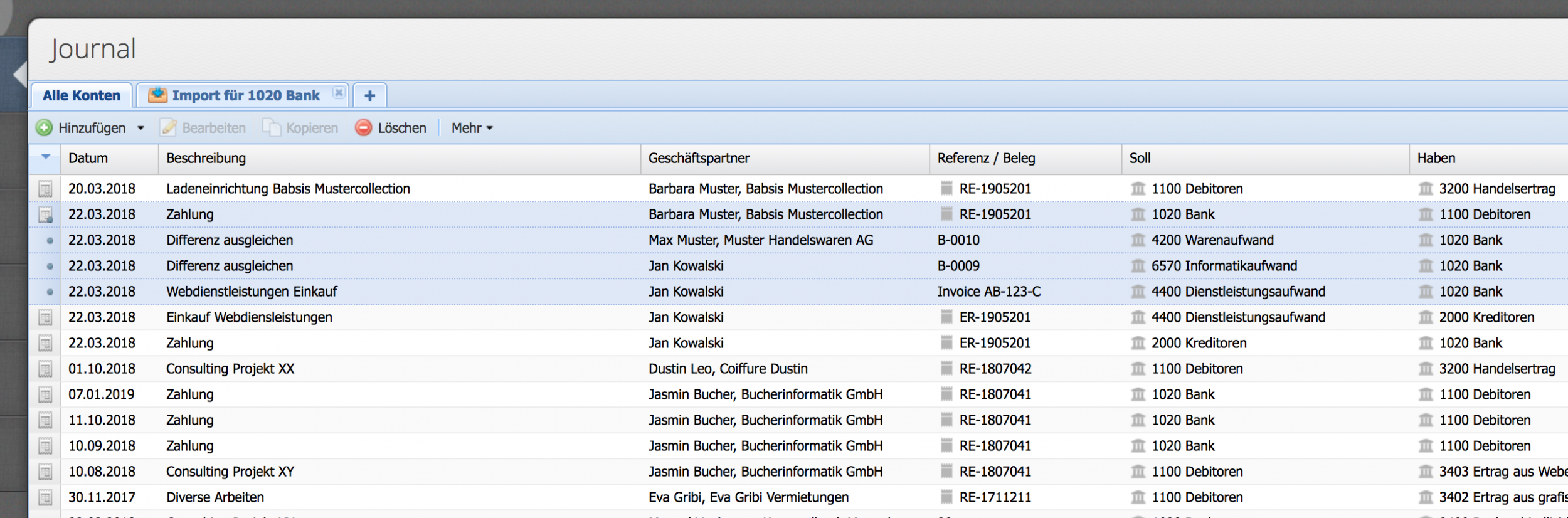This screenshot has height=518, width=1568.
Task: Click account icon beside 3200 Handelsertrag first row
Action: tap(1426, 189)
